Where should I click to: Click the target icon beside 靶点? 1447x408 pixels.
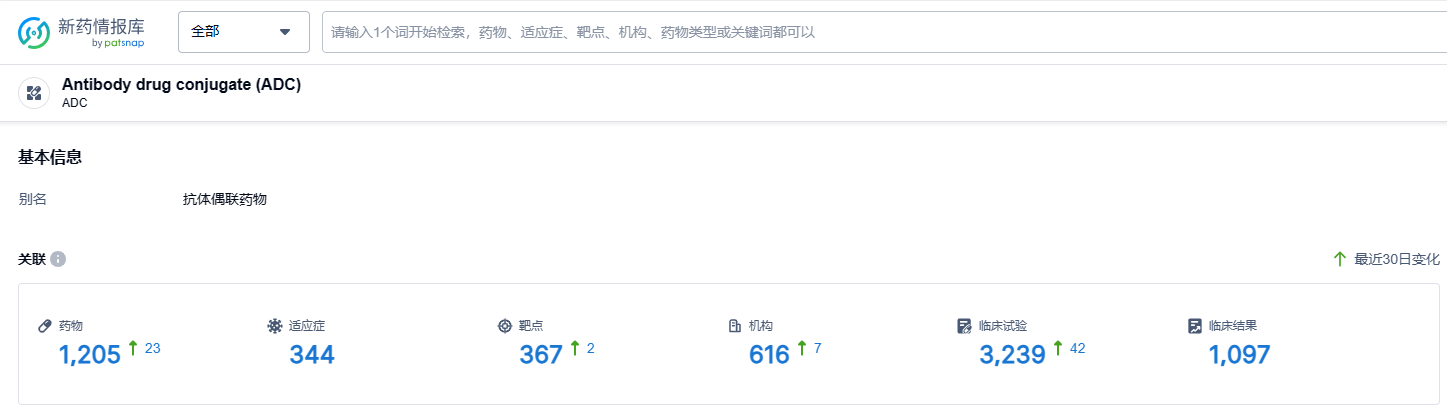click(x=504, y=326)
